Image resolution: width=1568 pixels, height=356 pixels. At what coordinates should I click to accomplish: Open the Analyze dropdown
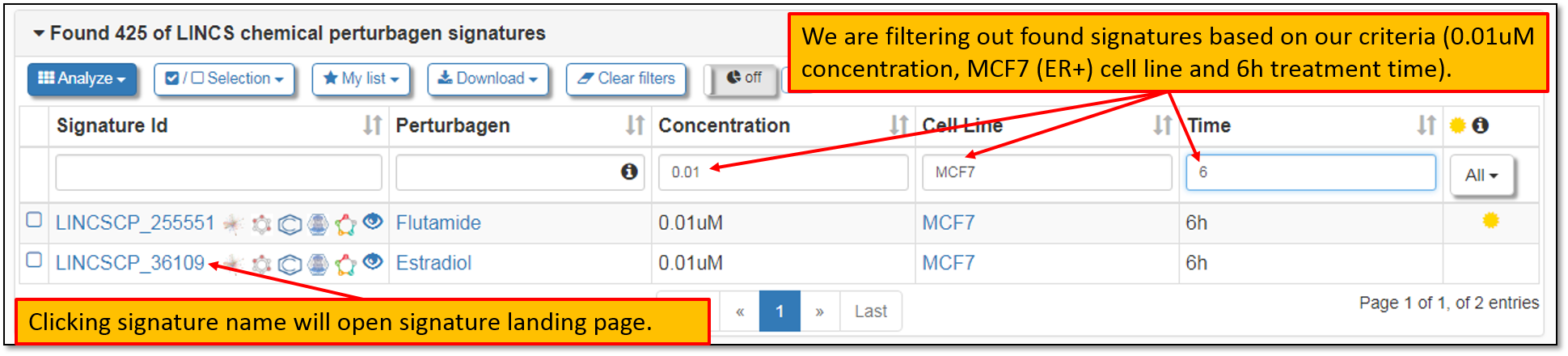point(82,78)
